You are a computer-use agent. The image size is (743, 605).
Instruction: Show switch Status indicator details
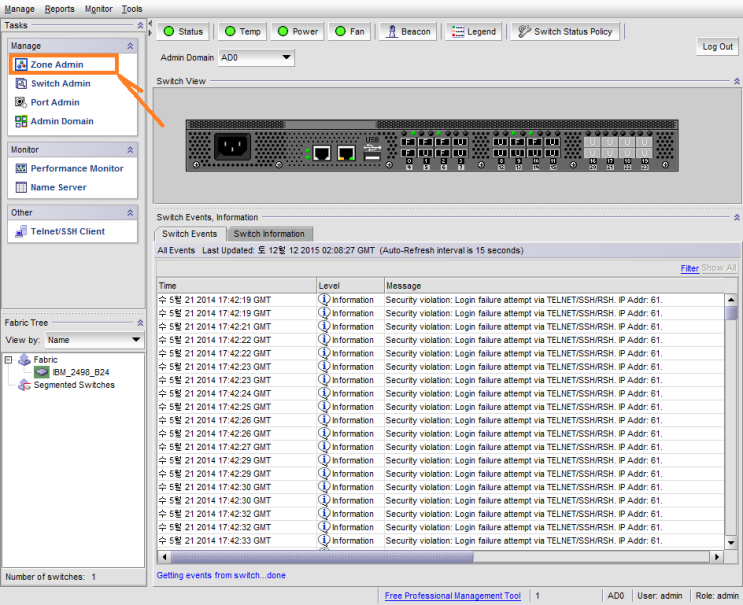[183, 32]
